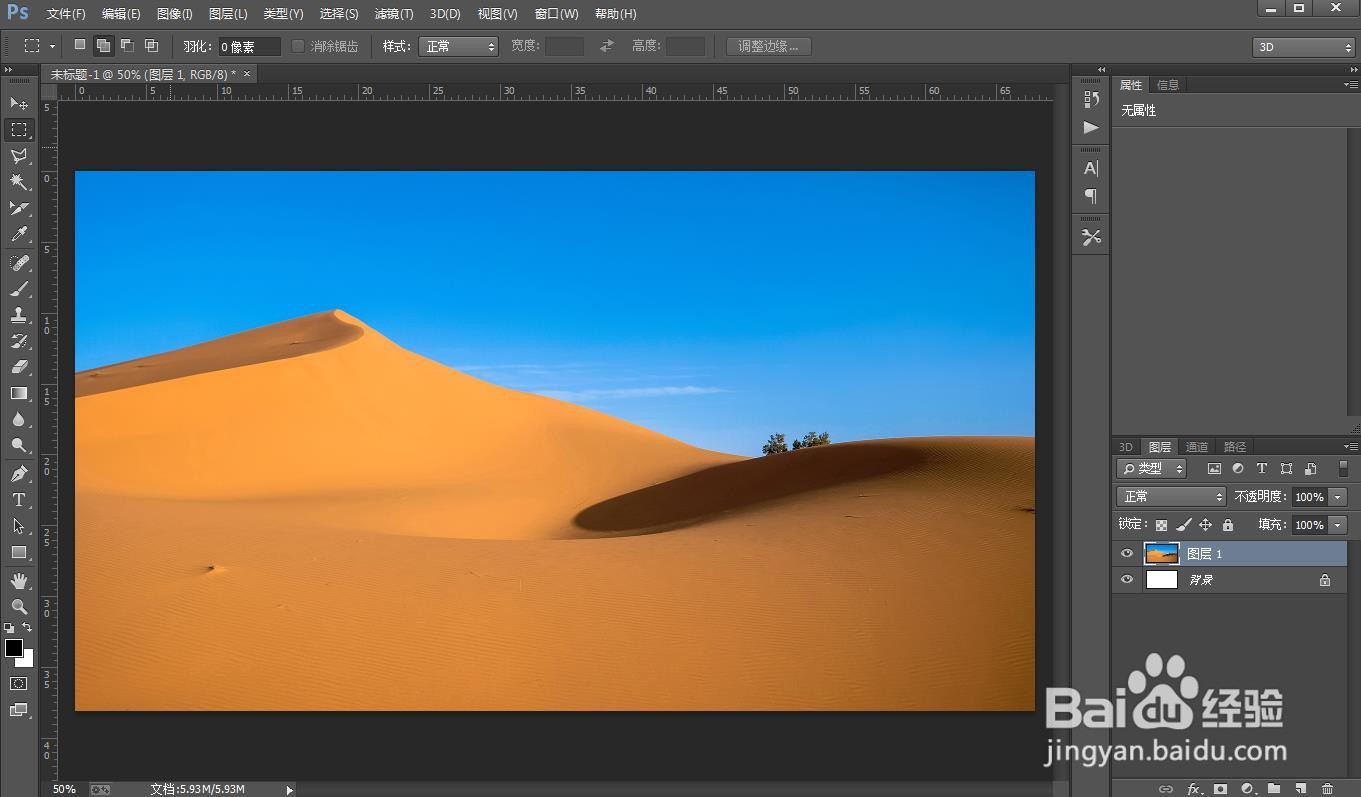Switch to the 通道 channels tab
This screenshot has width=1361, height=797.
[1197, 447]
